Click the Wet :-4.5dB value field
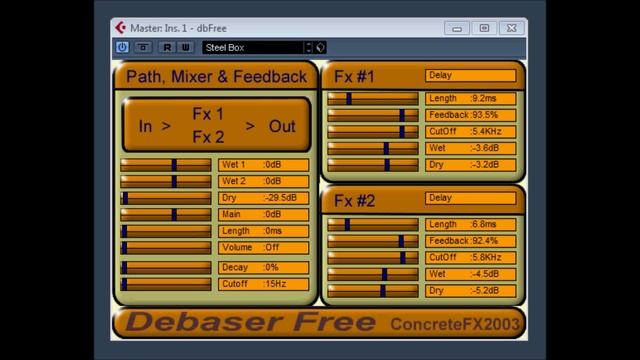Screen dimensions: 640x360 (470, 274)
